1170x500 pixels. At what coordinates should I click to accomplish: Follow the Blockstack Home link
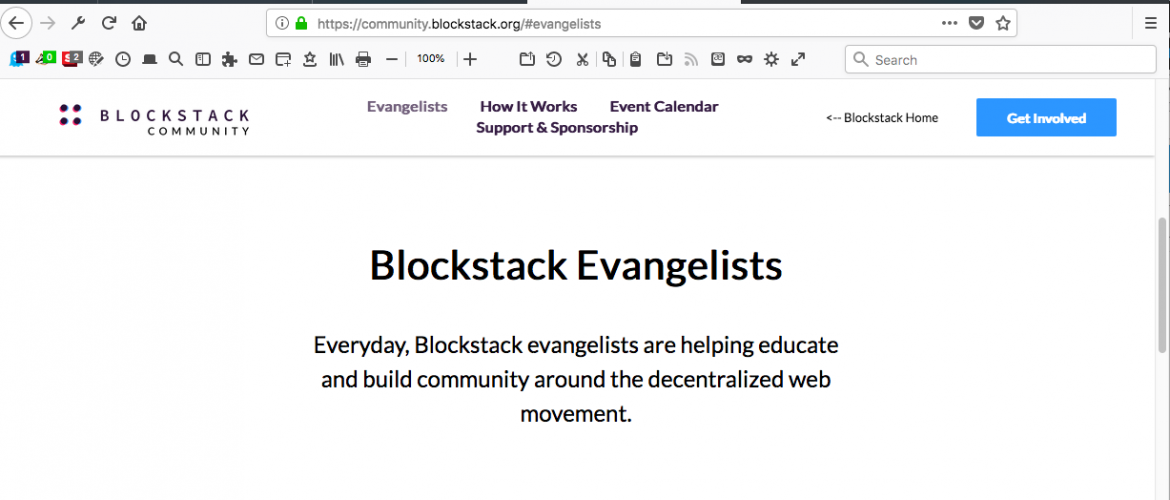point(882,118)
